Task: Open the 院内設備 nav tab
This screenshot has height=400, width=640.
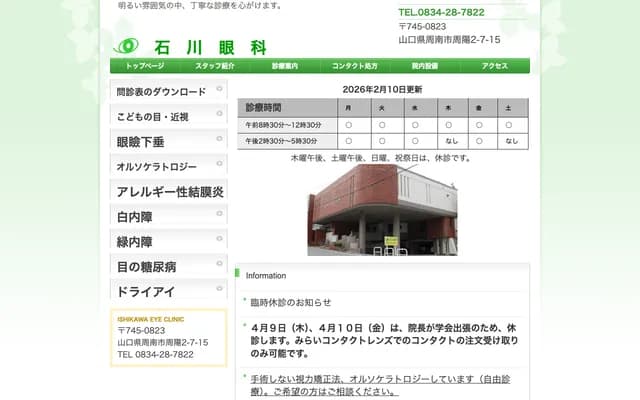Action: pyautogui.click(x=425, y=66)
